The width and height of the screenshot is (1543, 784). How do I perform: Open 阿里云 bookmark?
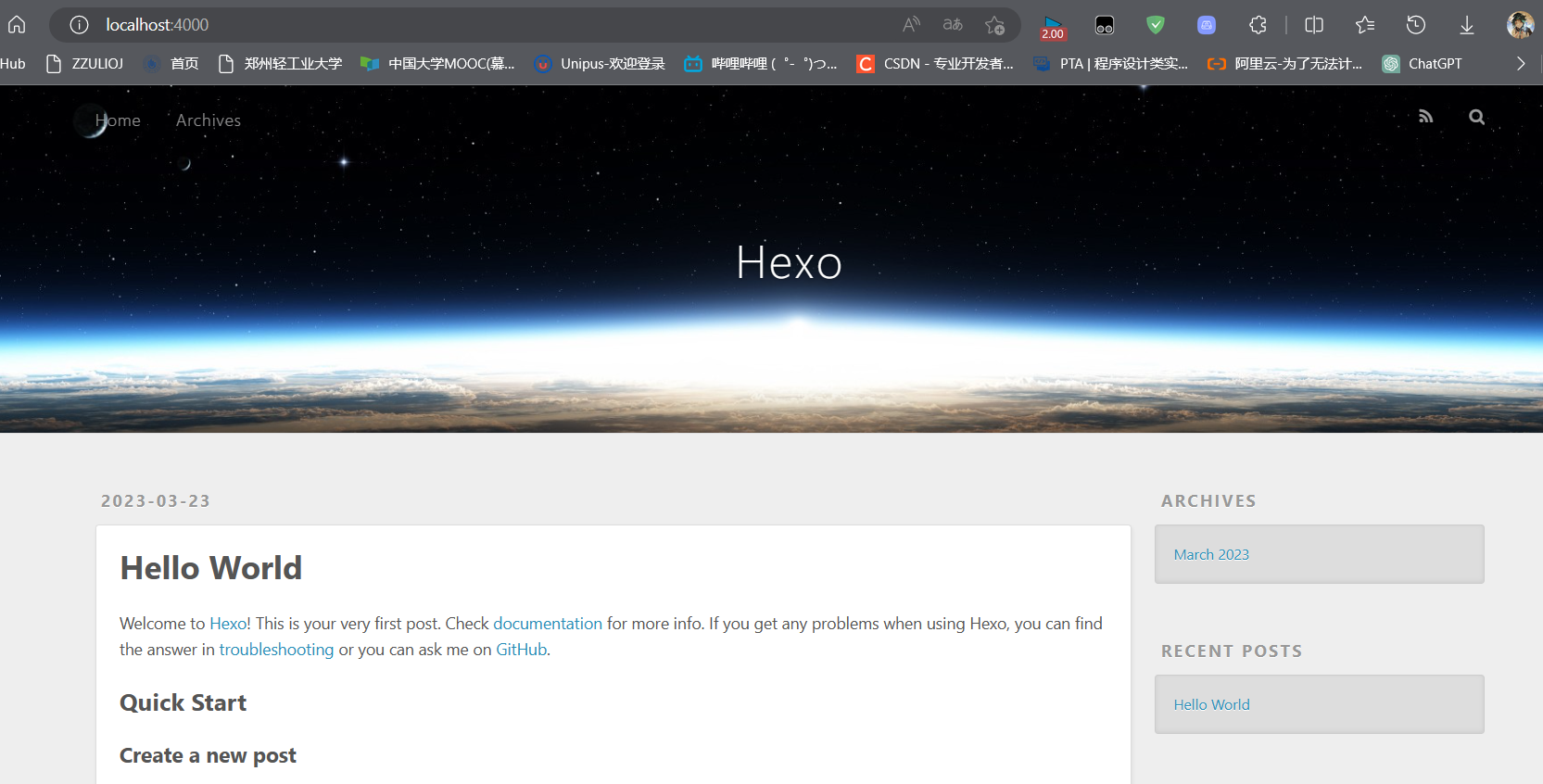click(x=1284, y=63)
